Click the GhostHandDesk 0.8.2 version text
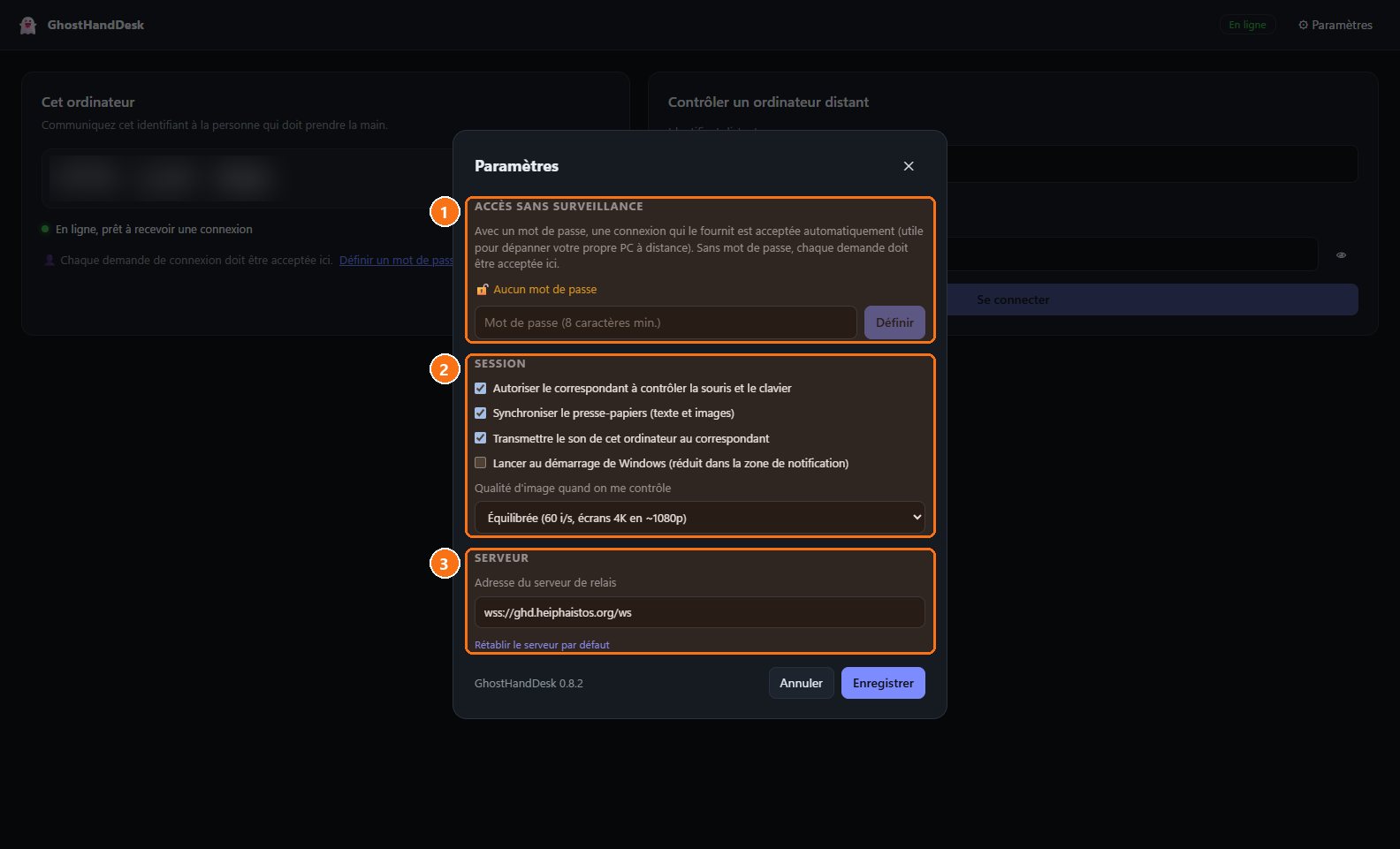This screenshot has width=1400, height=849. tap(529, 683)
